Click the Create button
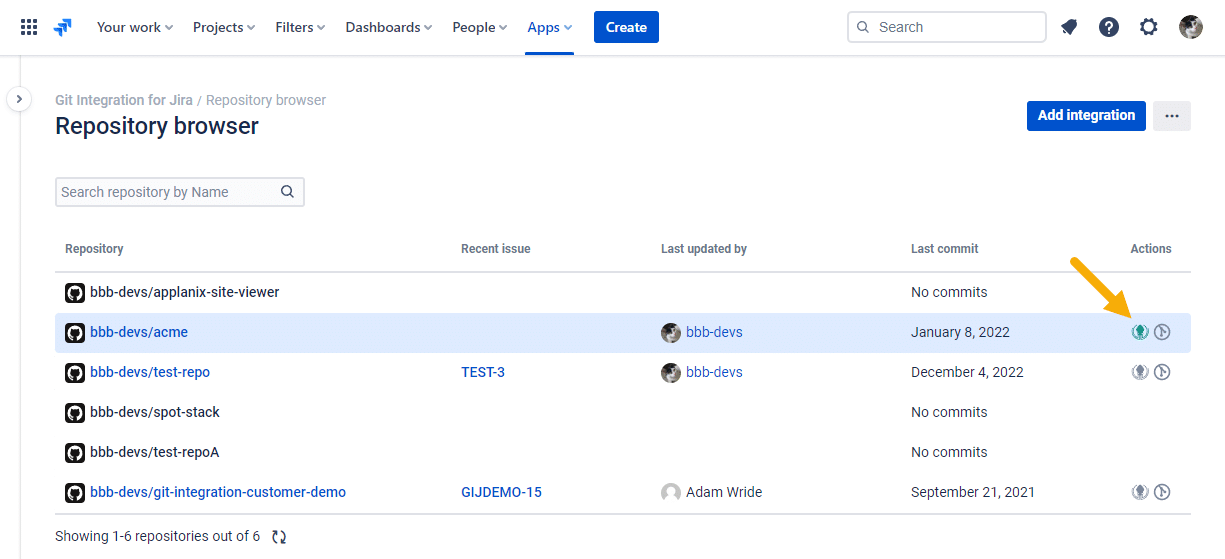The image size is (1225, 559). [x=626, y=27]
